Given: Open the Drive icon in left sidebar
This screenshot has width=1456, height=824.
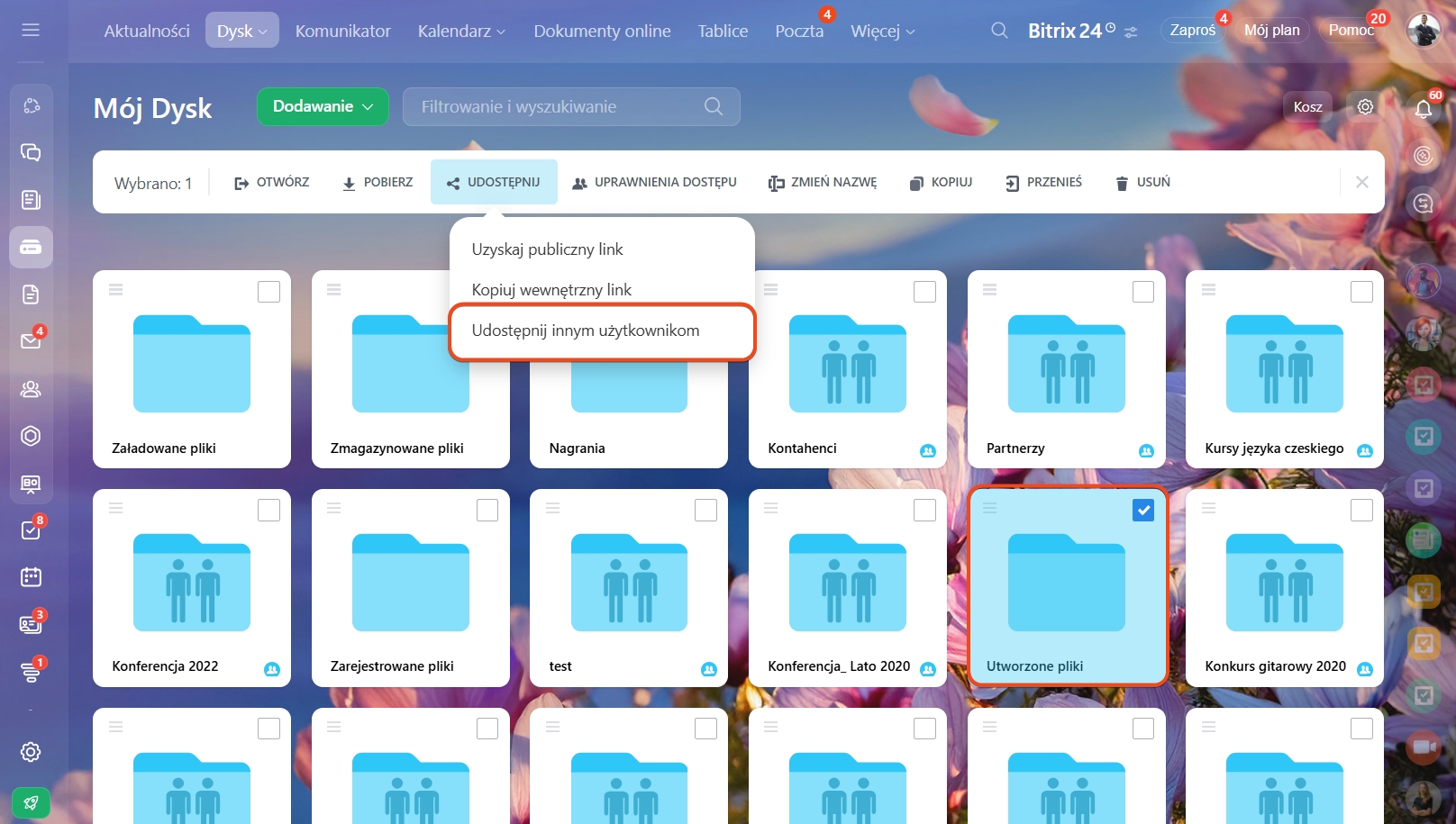Looking at the screenshot, I should pyautogui.click(x=31, y=247).
